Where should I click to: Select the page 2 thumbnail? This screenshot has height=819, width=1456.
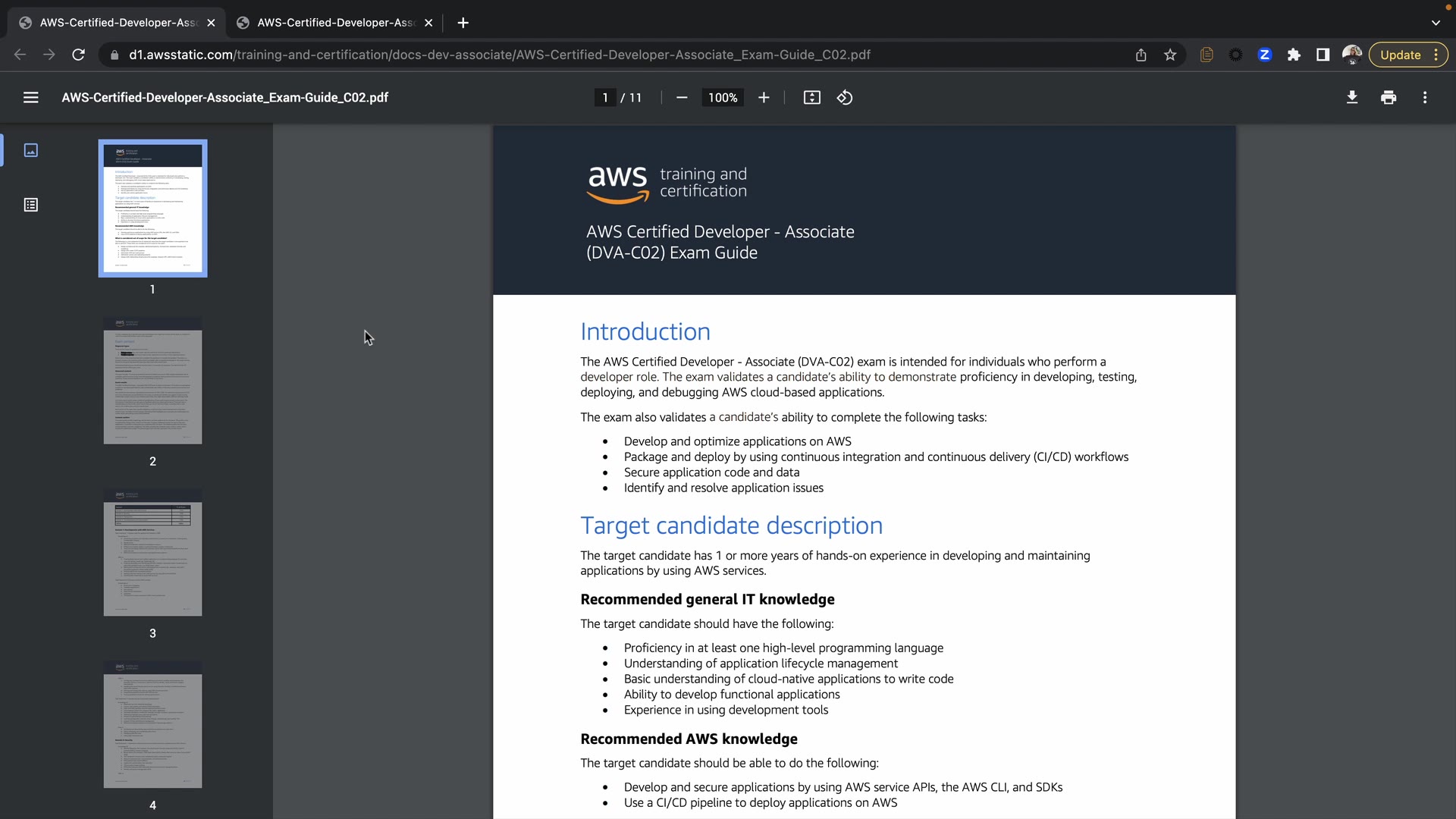152,381
